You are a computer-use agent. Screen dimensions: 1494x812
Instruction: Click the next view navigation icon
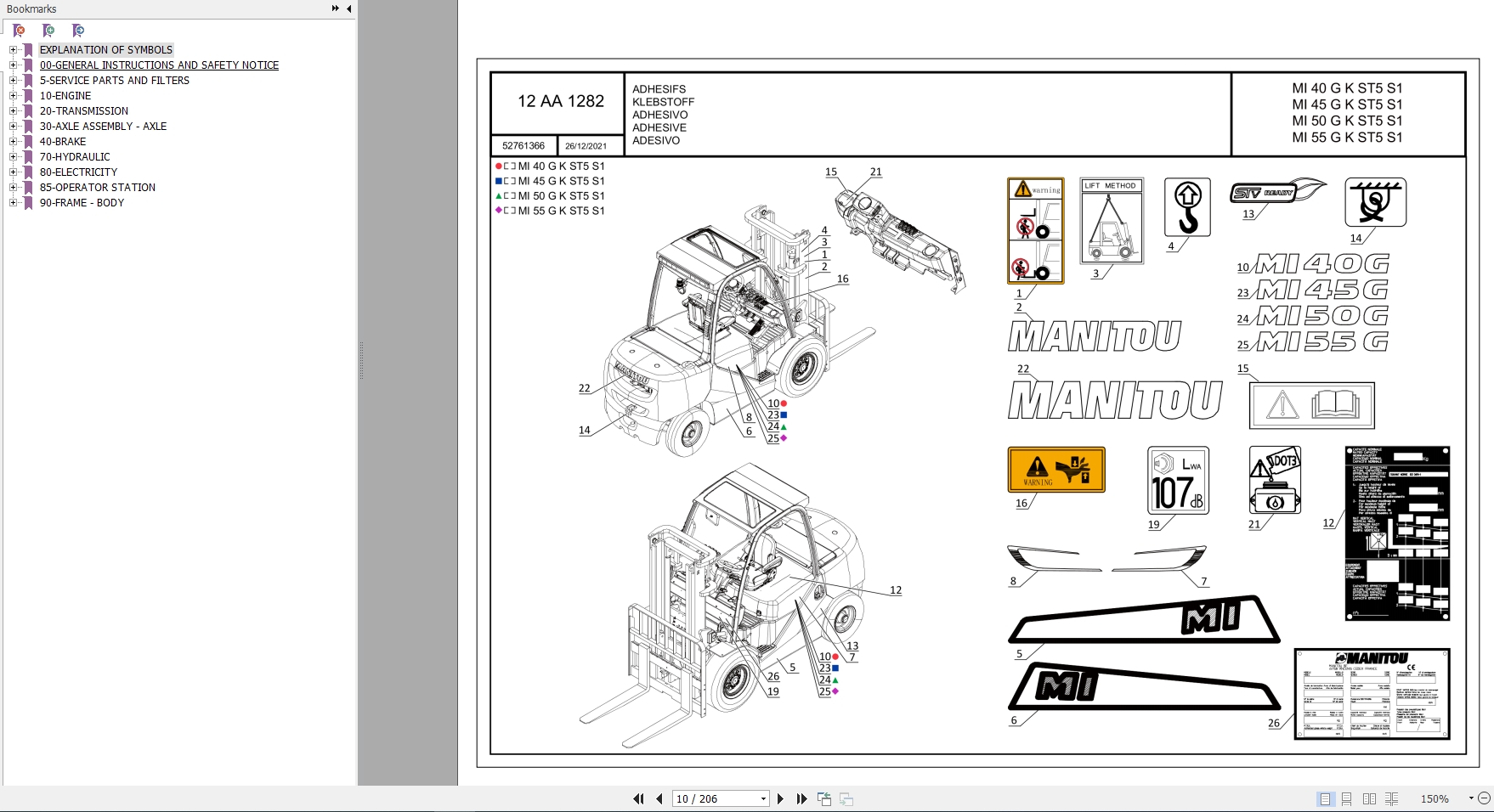tap(846, 798)
